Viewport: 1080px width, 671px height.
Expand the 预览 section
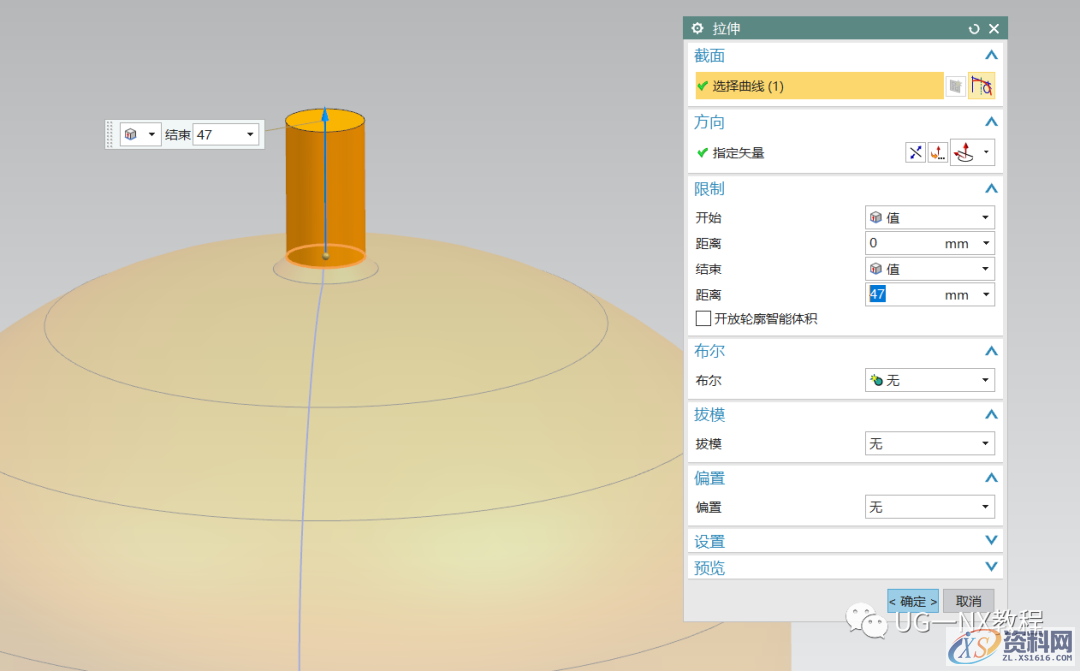990,567
